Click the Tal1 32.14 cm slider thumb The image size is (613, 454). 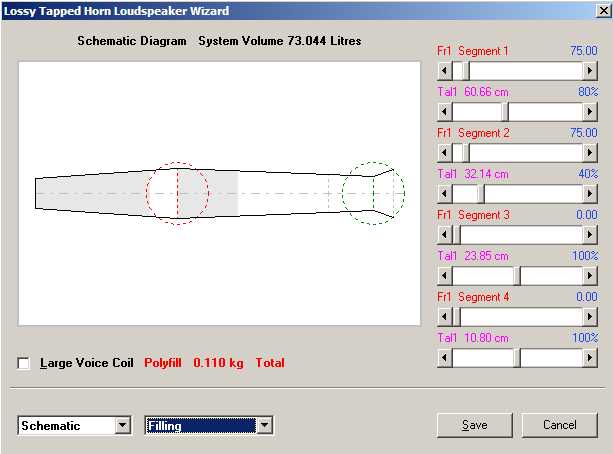pos(480,194)
